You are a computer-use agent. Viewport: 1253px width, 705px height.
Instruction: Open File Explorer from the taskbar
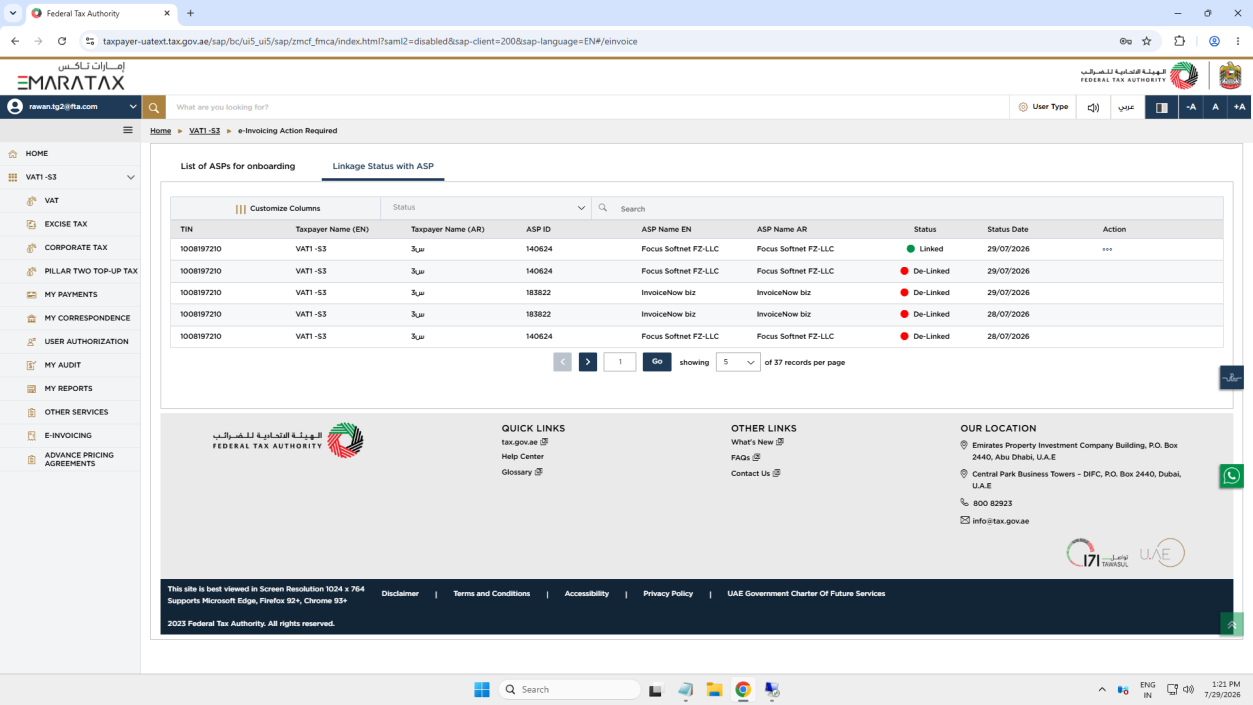point(714,690)
